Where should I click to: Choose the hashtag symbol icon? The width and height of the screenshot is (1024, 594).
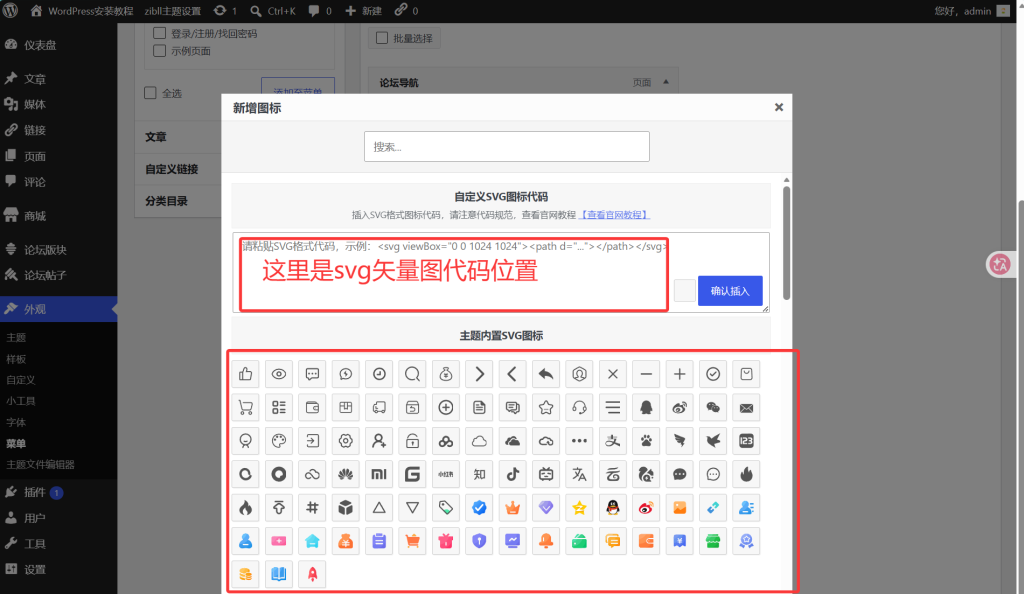click(x=312, y=508)
